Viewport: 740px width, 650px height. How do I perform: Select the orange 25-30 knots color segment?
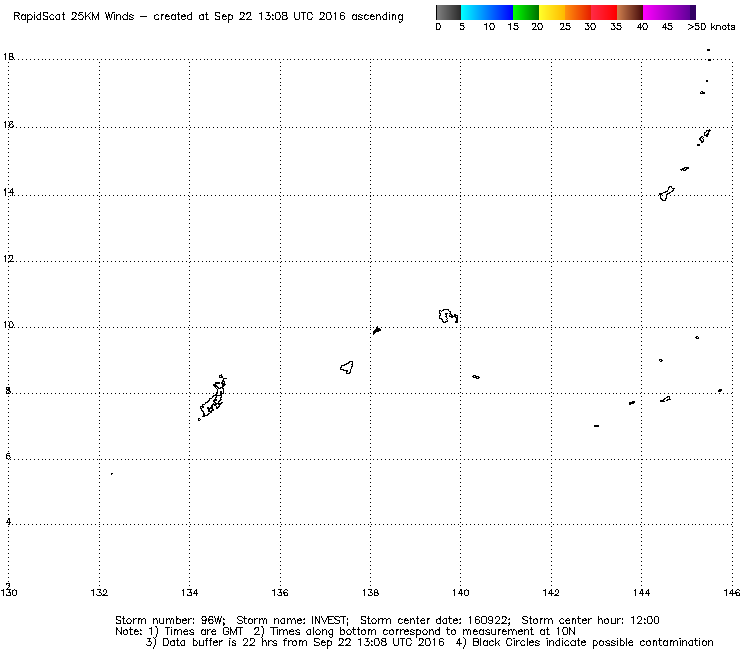[x=578, y=12]
